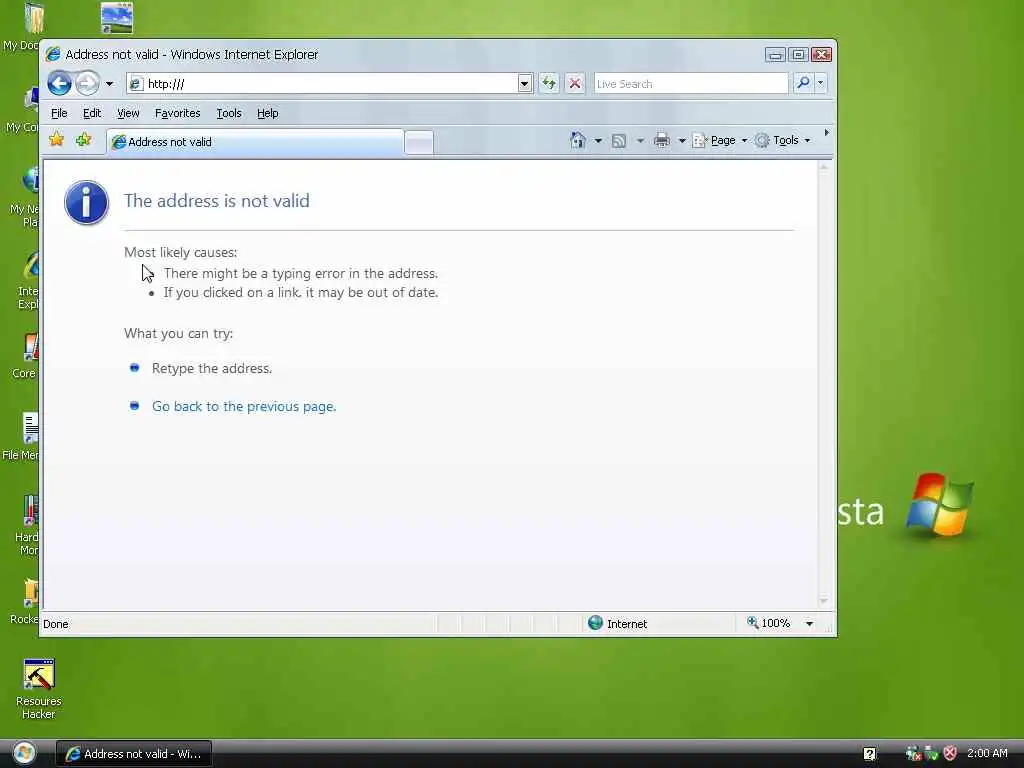
Task: Click the 2:00 AM clock
Action: [987, 753]
